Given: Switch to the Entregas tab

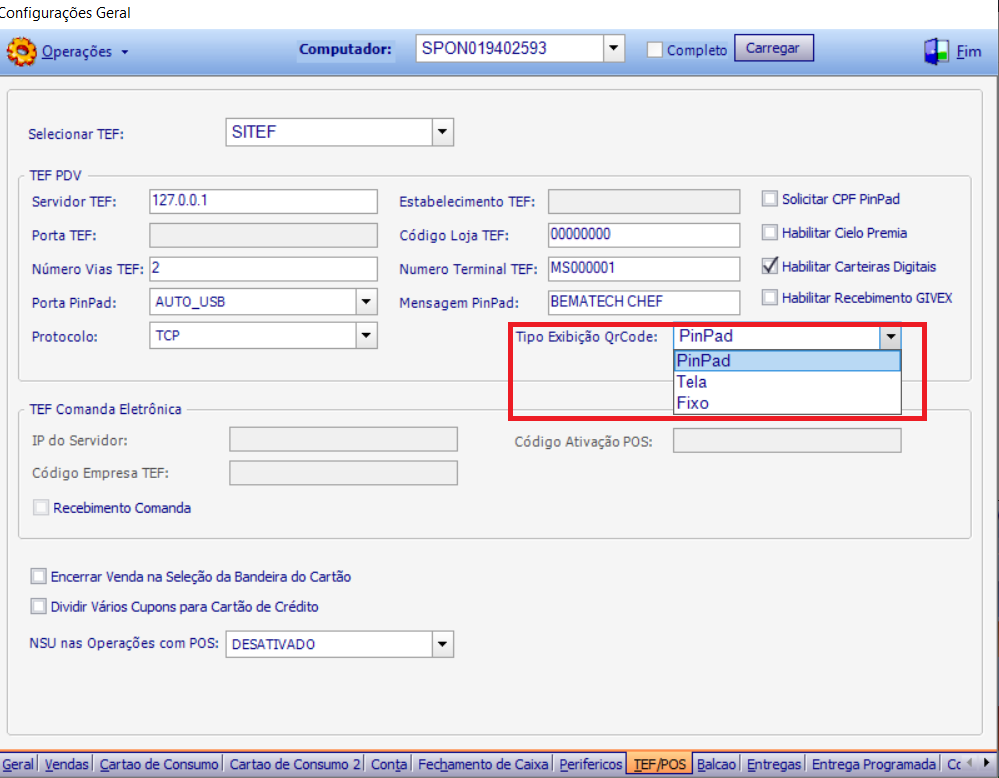Looking at the screenshot, I should (x=773, y=764).
